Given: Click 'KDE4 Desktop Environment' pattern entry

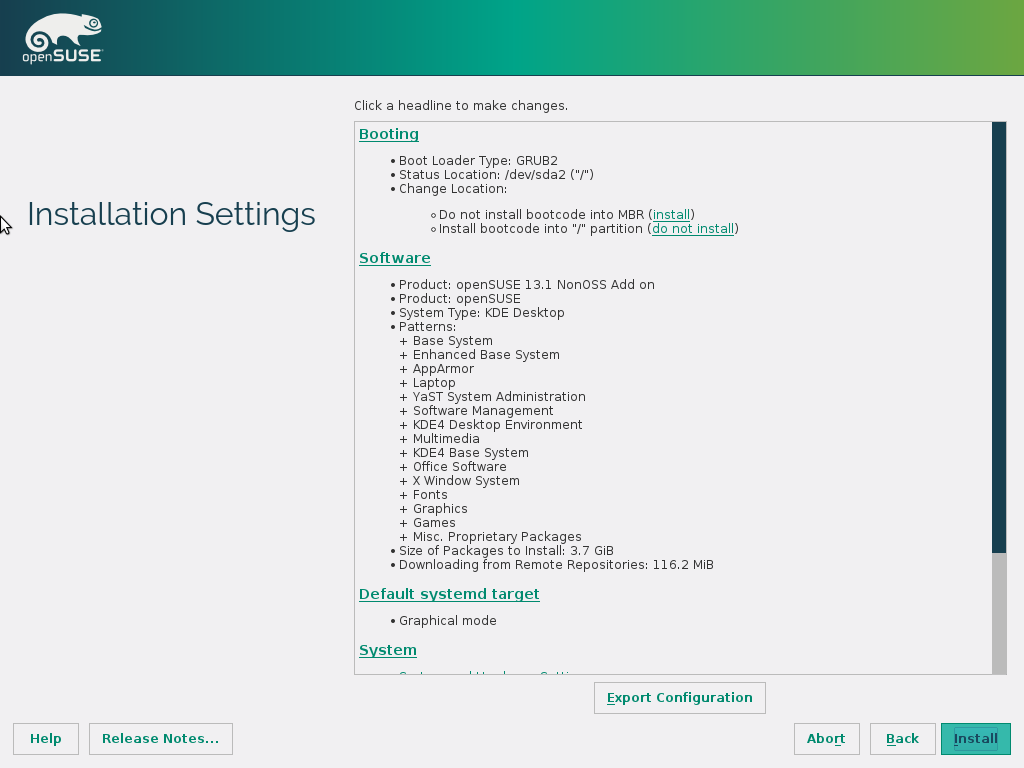Looking at the screenshot, I should (497, 425).
